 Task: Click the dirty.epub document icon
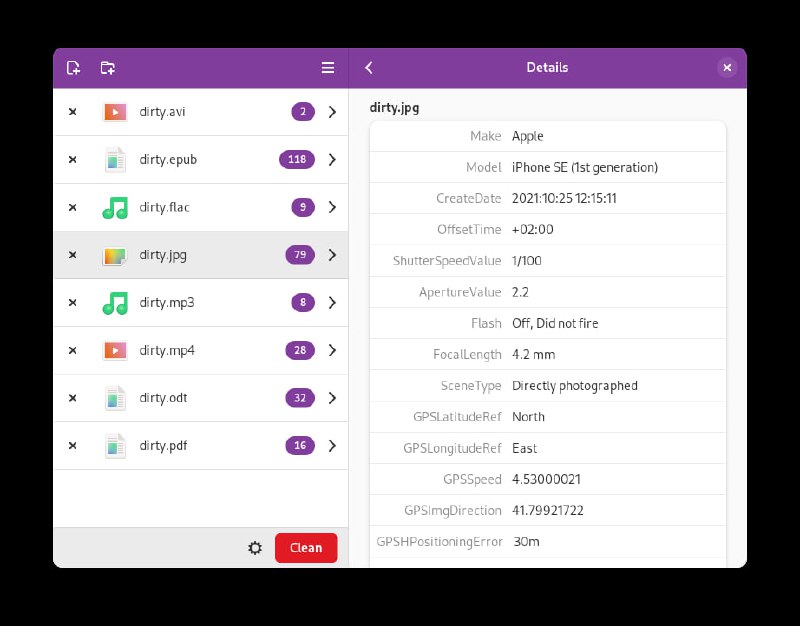(114, 159)
